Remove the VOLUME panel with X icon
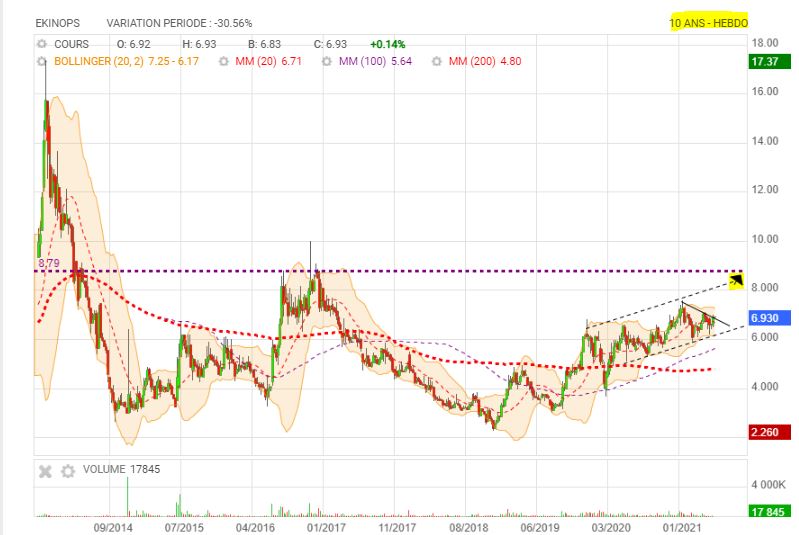 45,471
